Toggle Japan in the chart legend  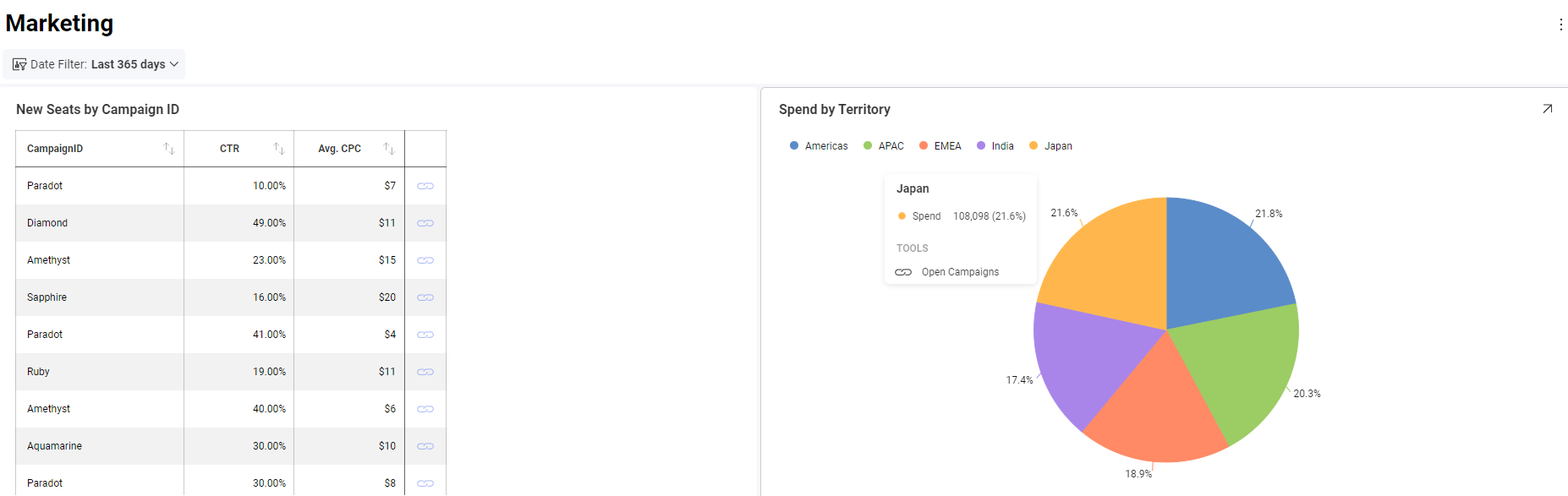[x=1050, y=146]
